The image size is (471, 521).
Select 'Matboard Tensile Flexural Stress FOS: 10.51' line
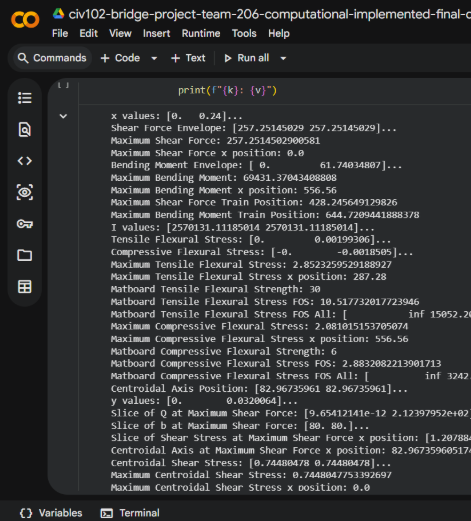(x=265, y=302)
